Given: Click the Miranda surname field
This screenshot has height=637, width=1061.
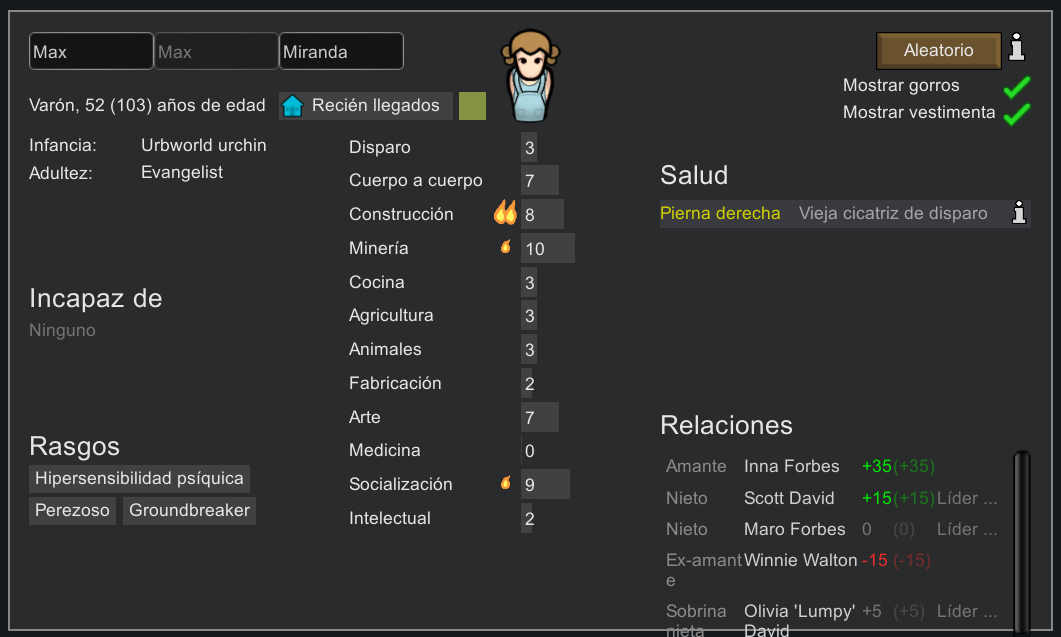Looking at the screenshot, I should point(341,52).
